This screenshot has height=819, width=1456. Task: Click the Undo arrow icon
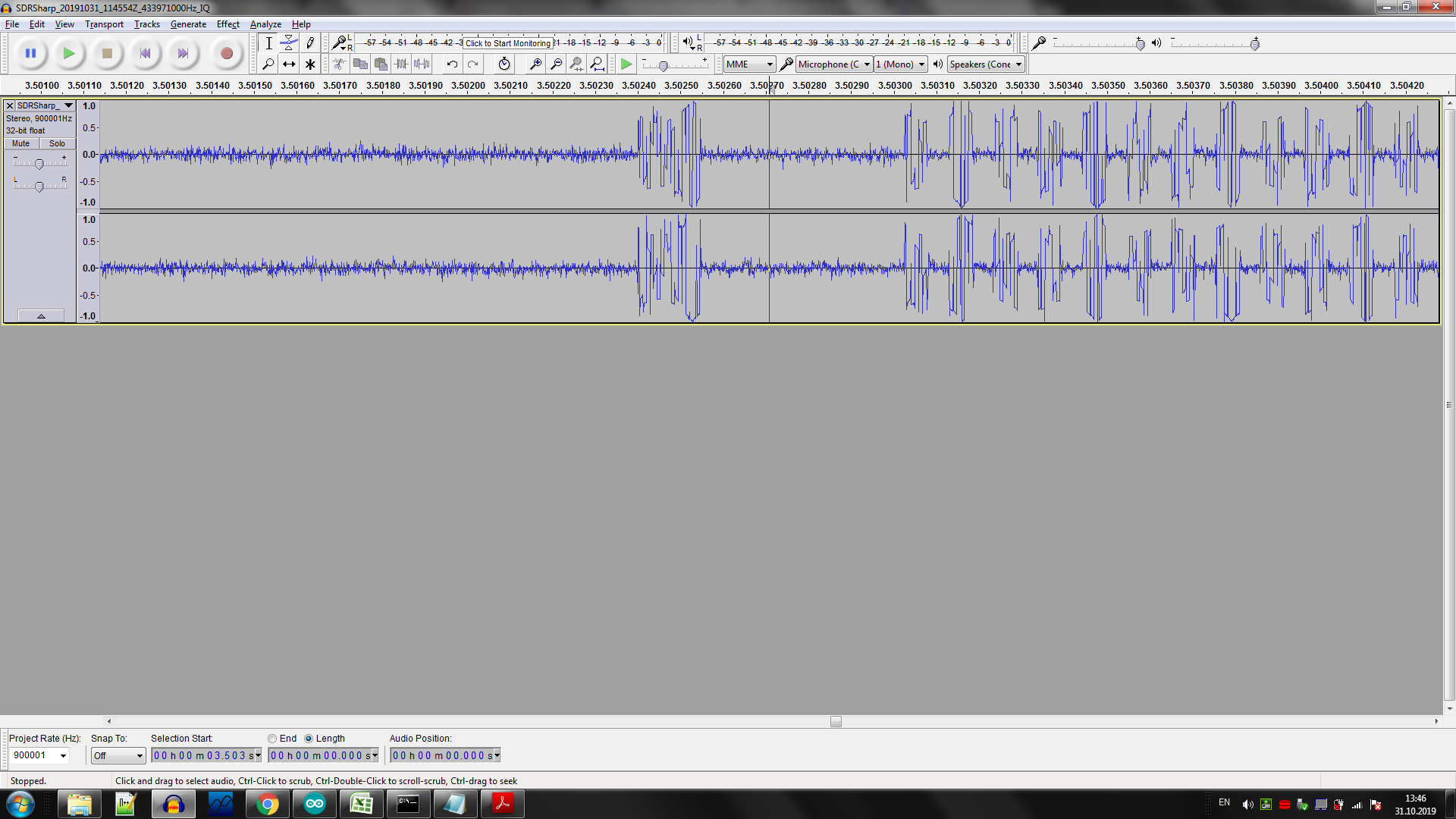point(452,64)
